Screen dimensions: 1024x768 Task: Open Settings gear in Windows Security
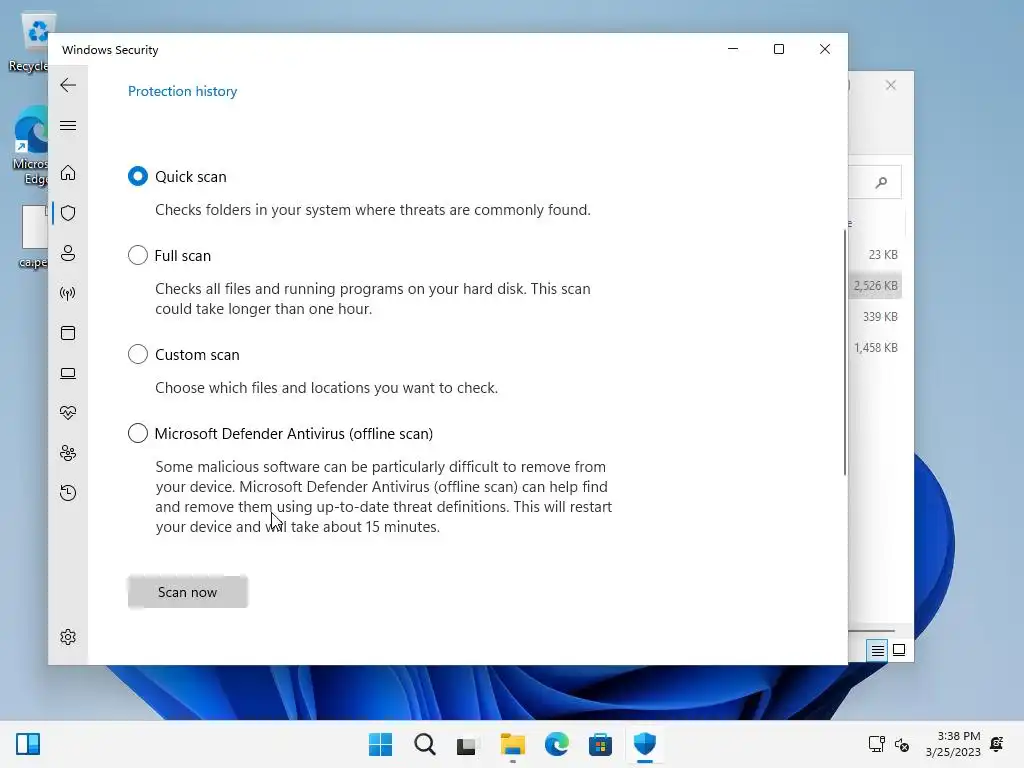point(68,637)
